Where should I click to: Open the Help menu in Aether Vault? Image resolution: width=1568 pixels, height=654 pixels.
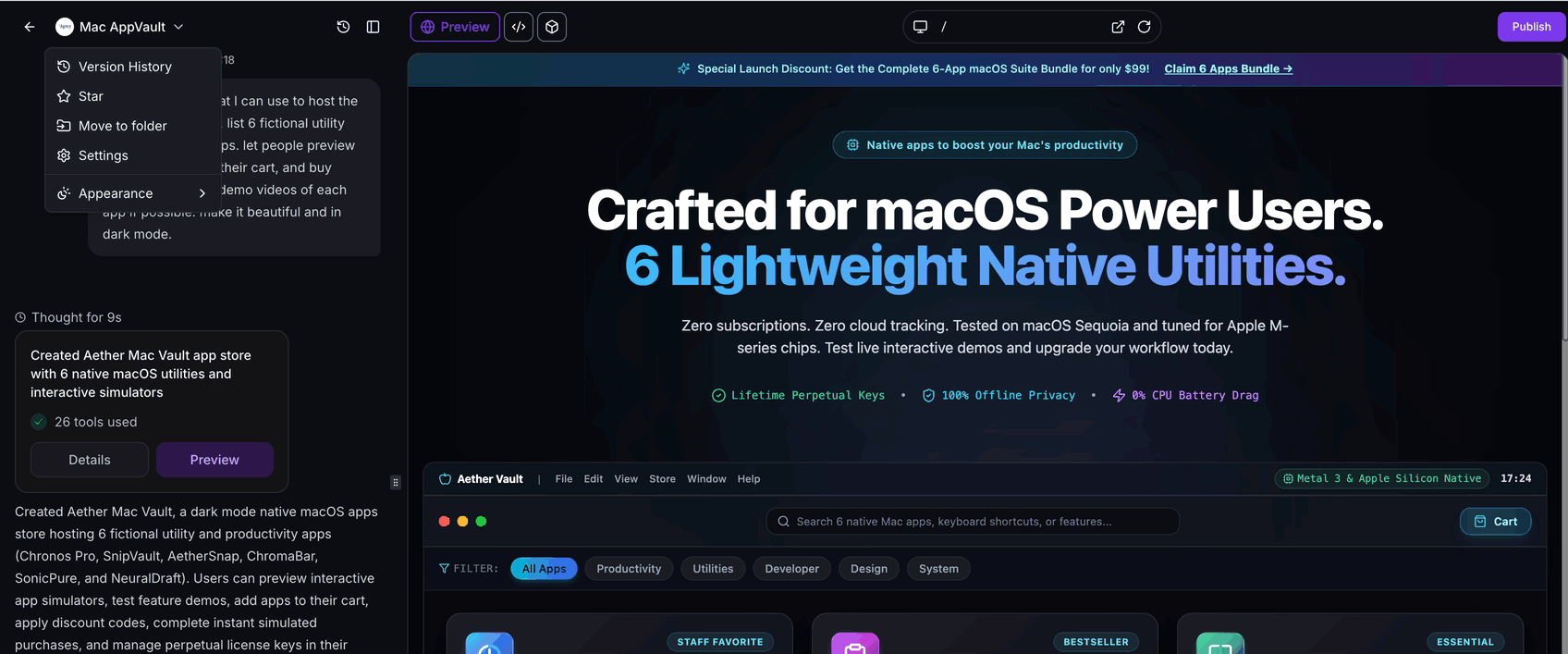(749, 479)
